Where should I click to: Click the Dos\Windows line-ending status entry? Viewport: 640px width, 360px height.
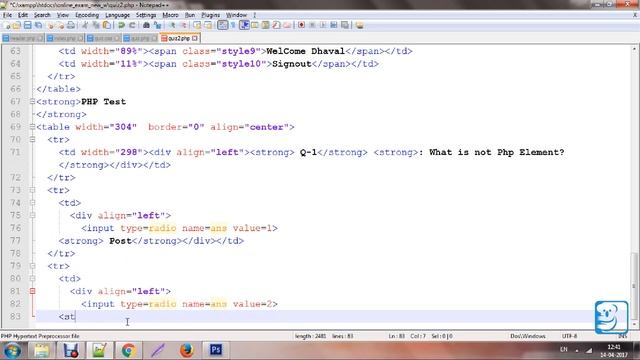pos(528,336)
